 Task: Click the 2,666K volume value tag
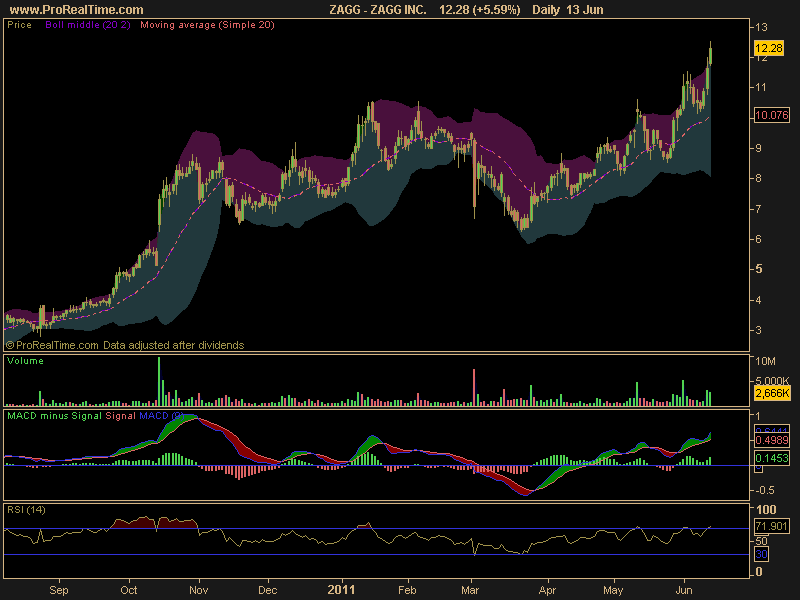click(x=772, y=393)
